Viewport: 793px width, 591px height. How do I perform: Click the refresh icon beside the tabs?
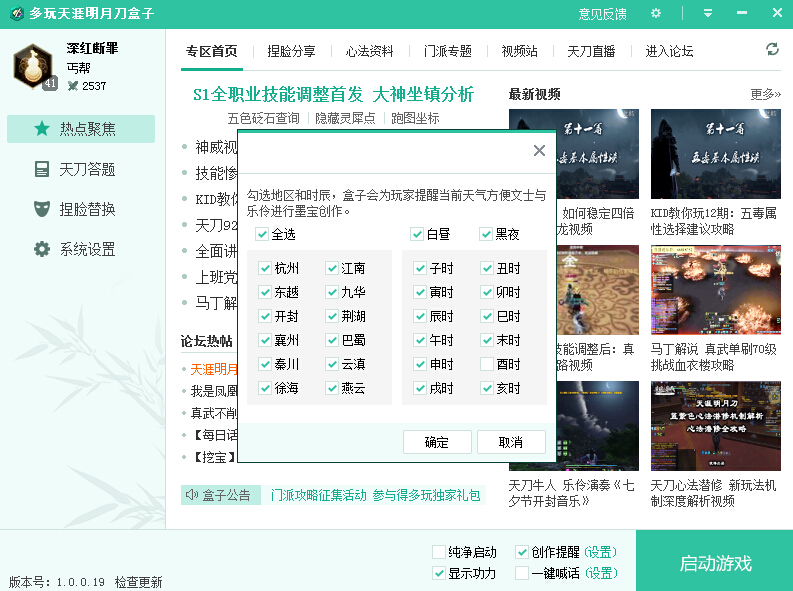(772, 50)
